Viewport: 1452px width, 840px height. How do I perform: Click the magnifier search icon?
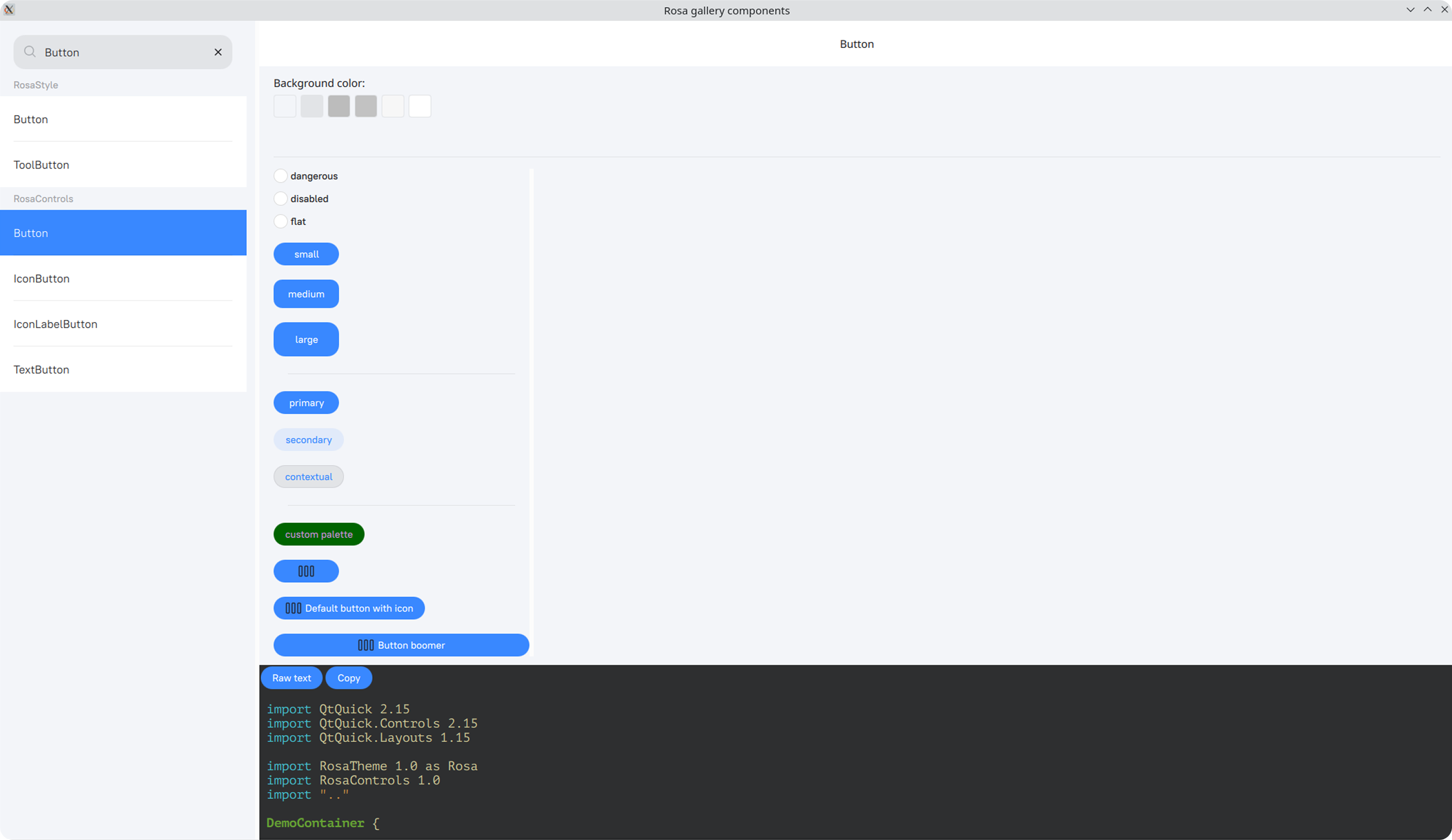click(30, 52)
